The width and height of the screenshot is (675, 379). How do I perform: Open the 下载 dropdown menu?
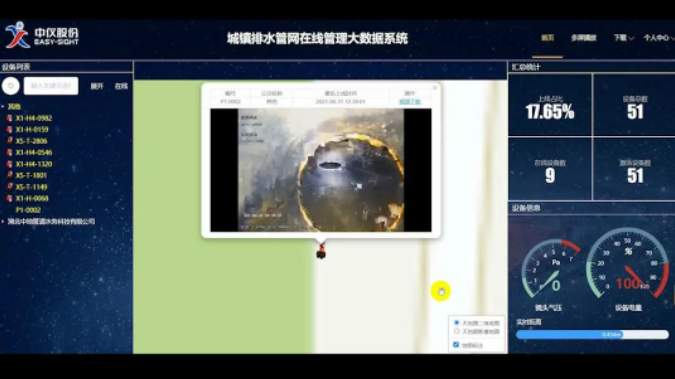coord(623,38)
